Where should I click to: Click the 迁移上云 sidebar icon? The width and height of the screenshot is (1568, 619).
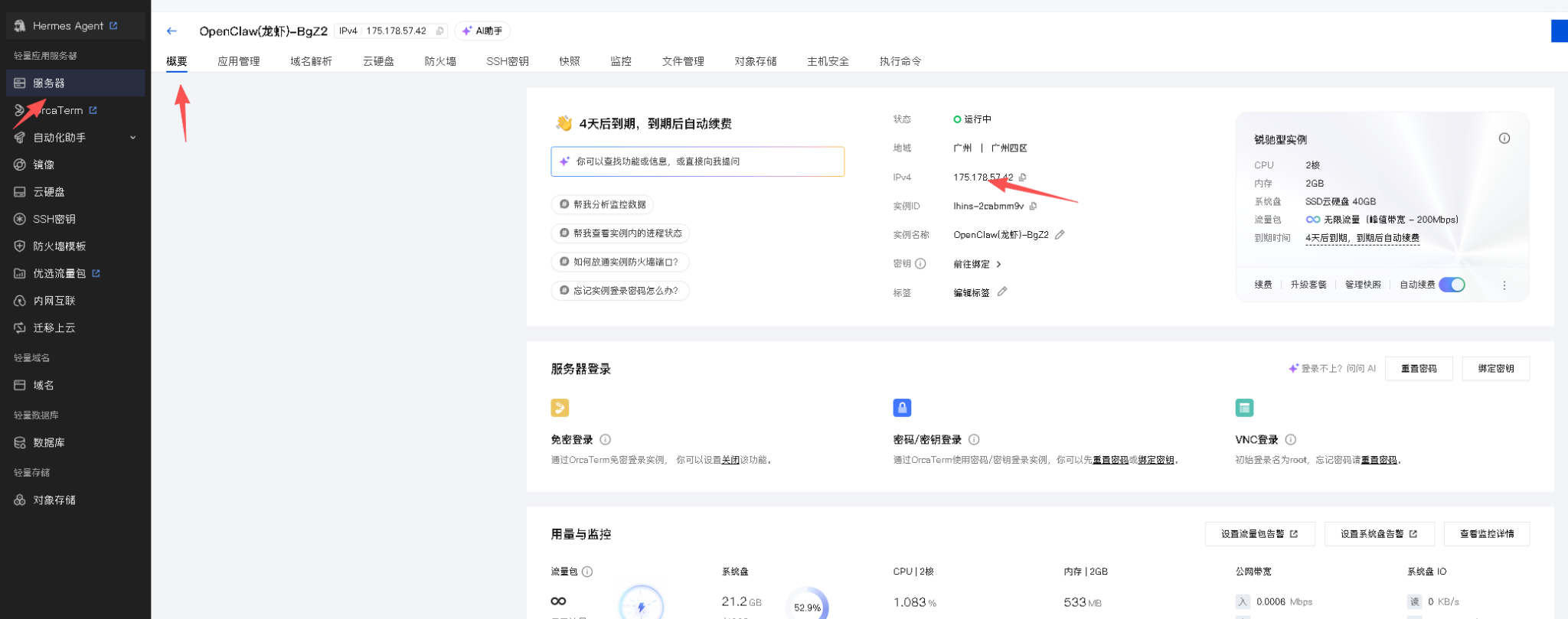click(20, 327)
